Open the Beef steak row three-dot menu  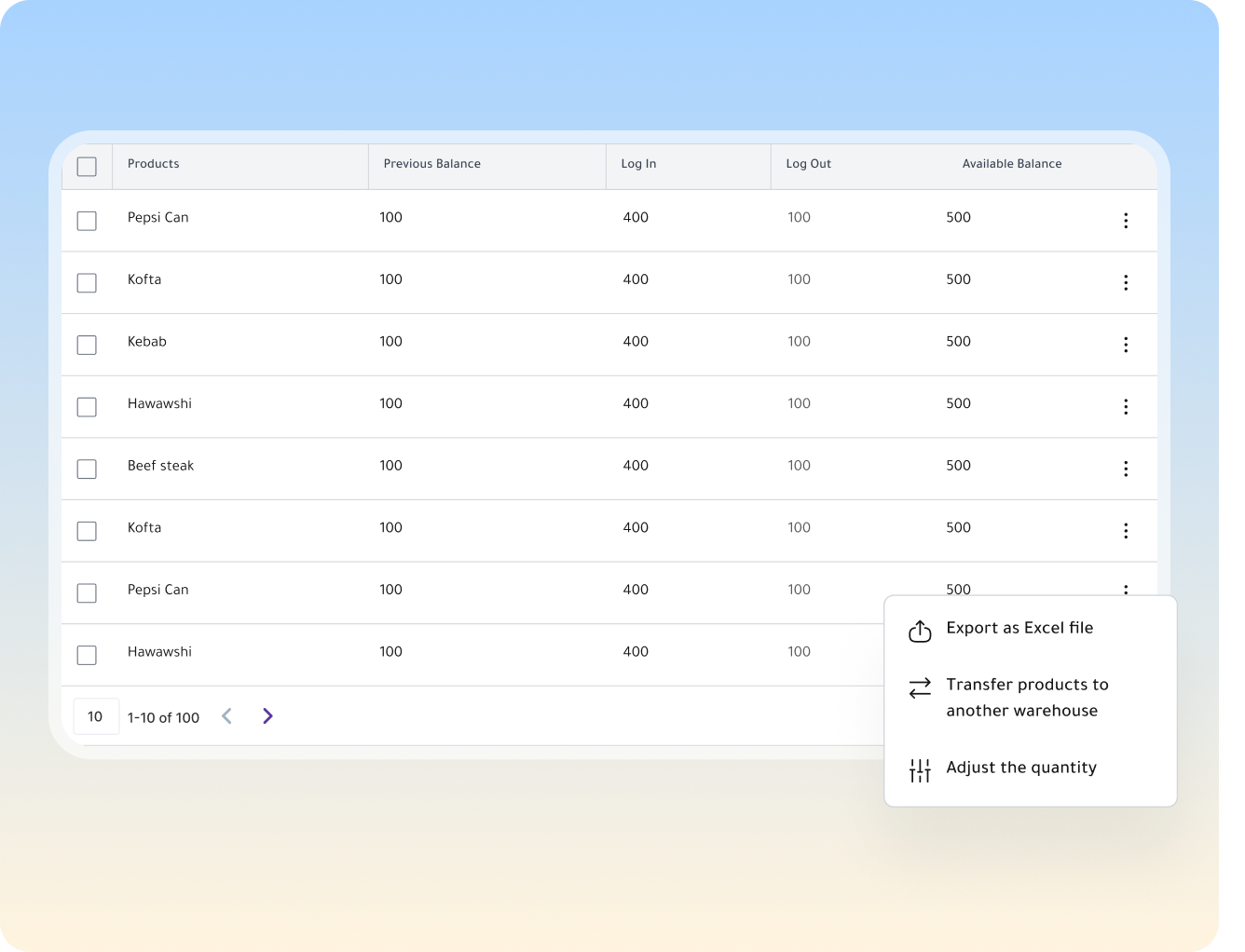[1126, 469]
